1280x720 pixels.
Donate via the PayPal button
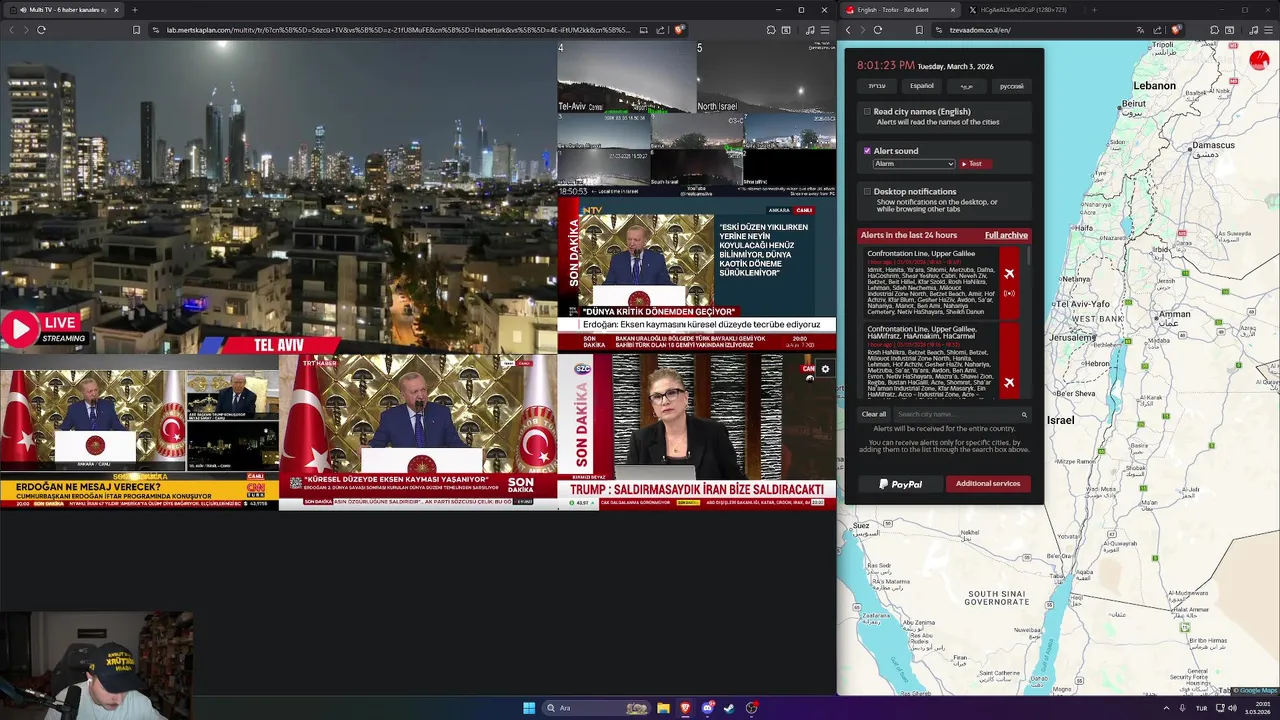pos(901,484)
